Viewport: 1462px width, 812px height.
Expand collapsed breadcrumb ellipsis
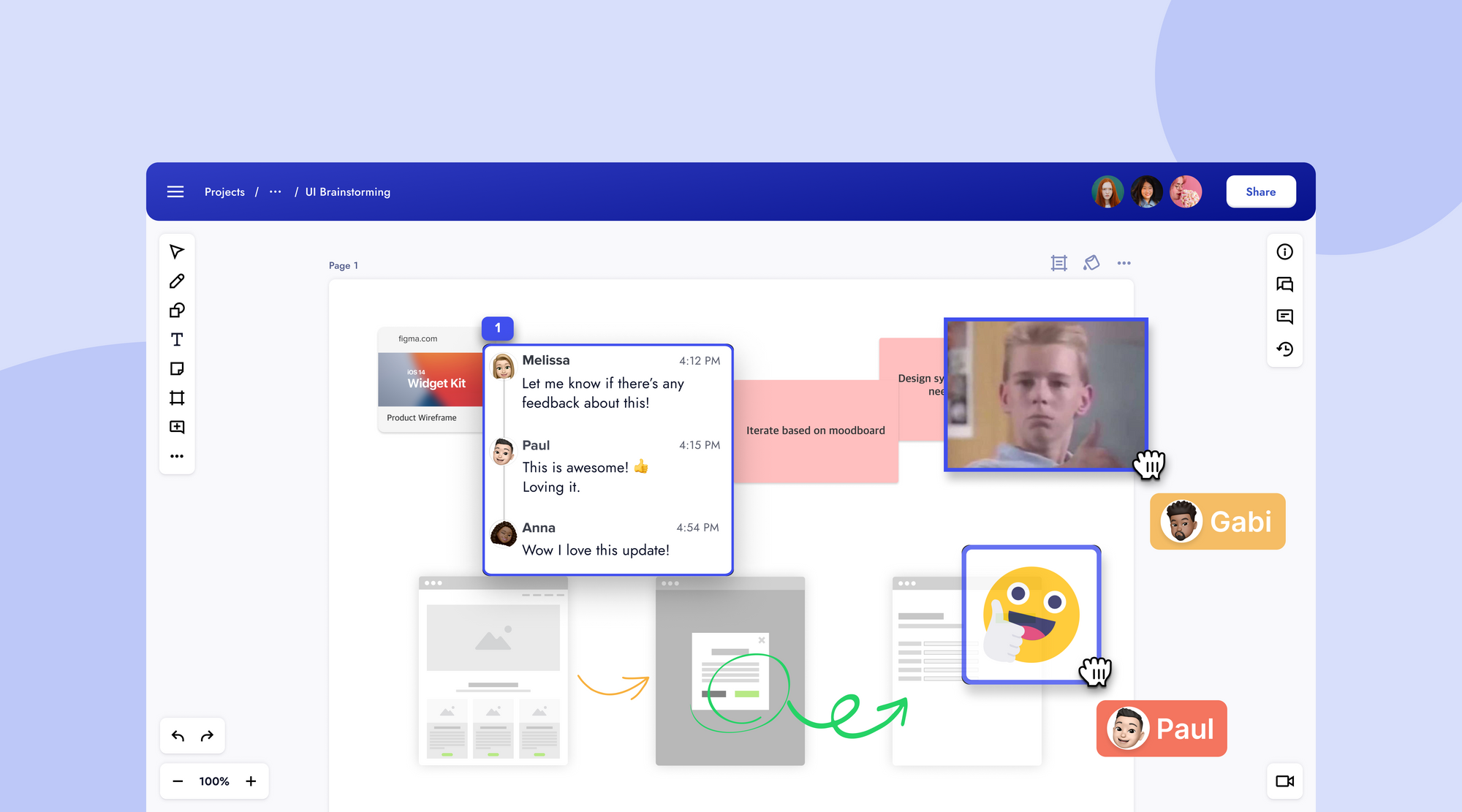[275, 191]
